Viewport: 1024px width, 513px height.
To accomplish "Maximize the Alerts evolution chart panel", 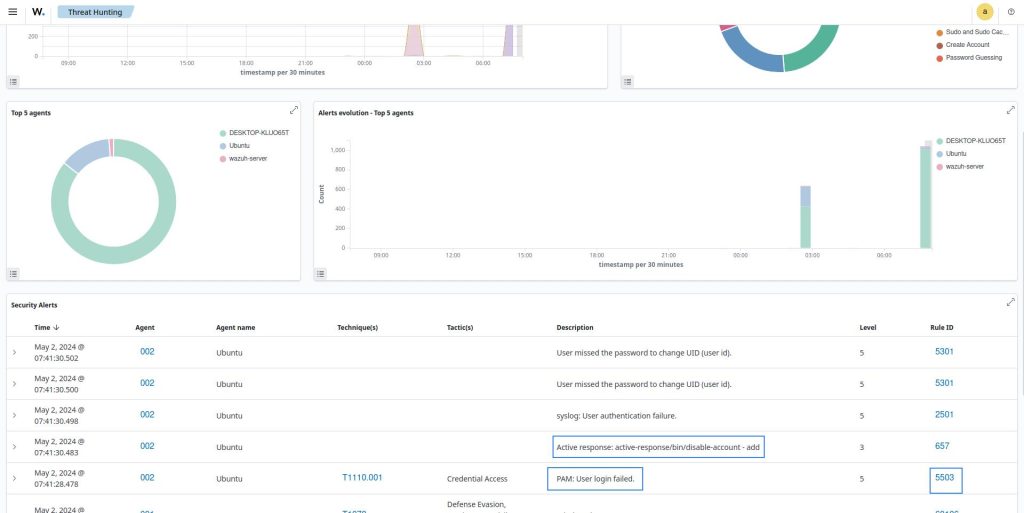I will pyautogui.click(x=1010, y=110).
